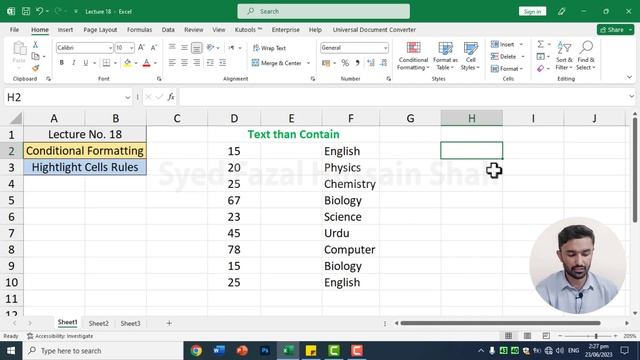640x360 pixels.
Task: Click in the Search box
Action: pos(324,11)
